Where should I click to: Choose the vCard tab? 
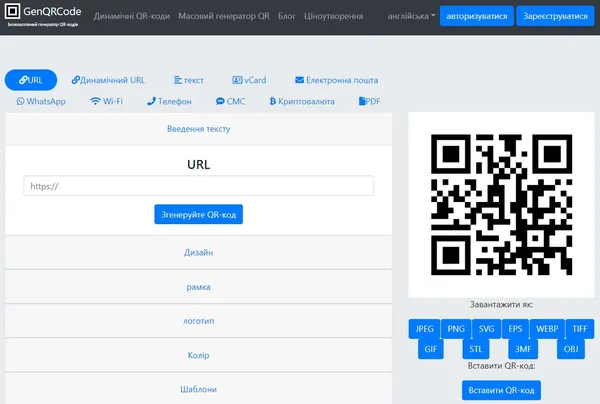pos(249,80)
